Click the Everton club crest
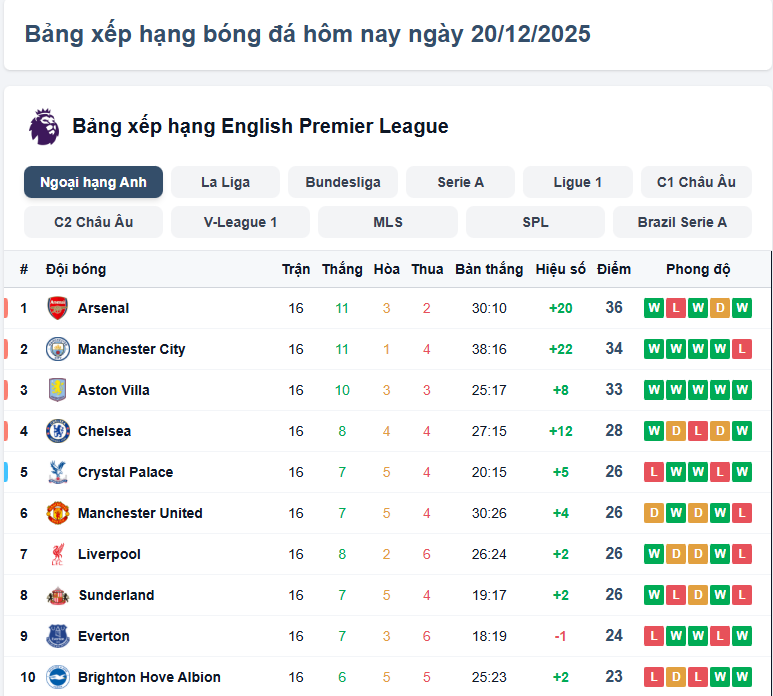The height and width of the screenshot is (696, 773). (57, 636)
